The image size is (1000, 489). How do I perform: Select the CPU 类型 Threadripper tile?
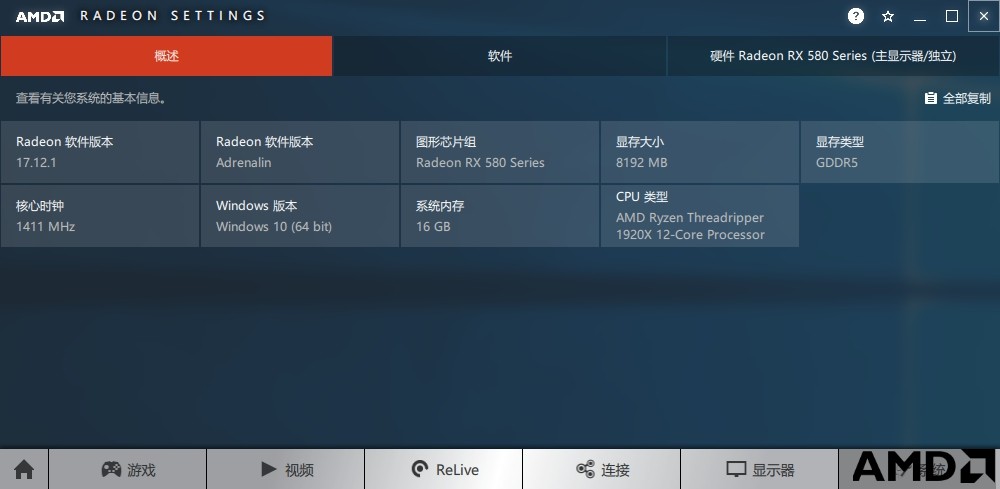tap(700, 216)
